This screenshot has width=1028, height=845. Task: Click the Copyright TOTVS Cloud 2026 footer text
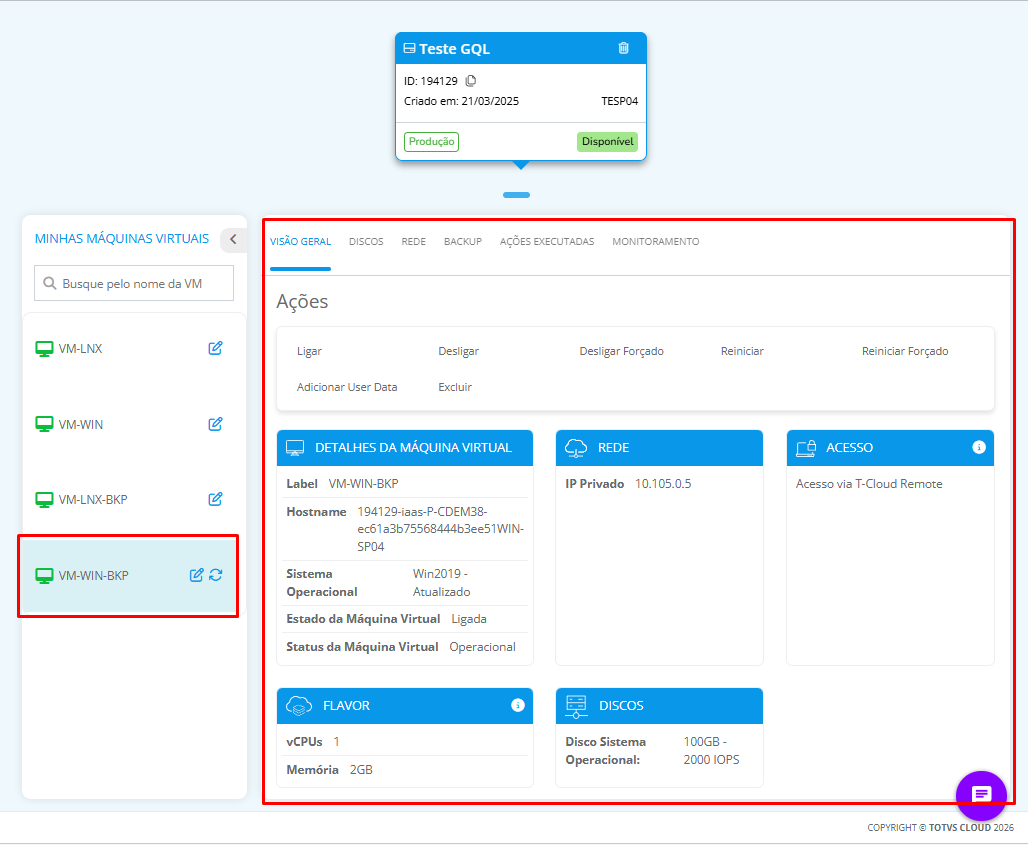(x=940, y=828)
